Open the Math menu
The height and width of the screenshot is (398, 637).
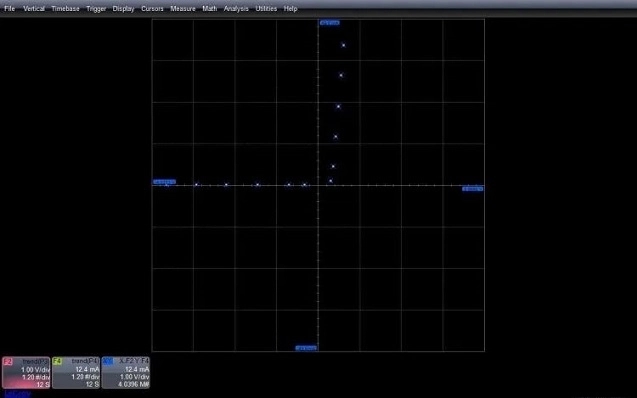point(210,9)
